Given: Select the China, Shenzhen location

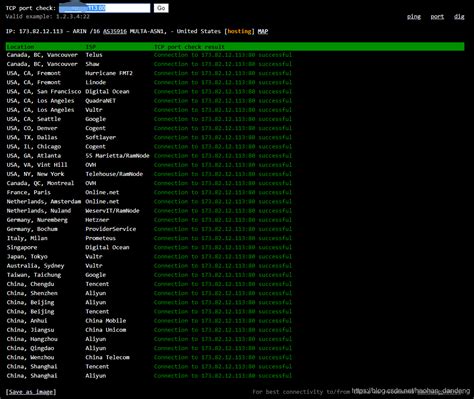Looking at the screenshot, I should pos(32,293).
